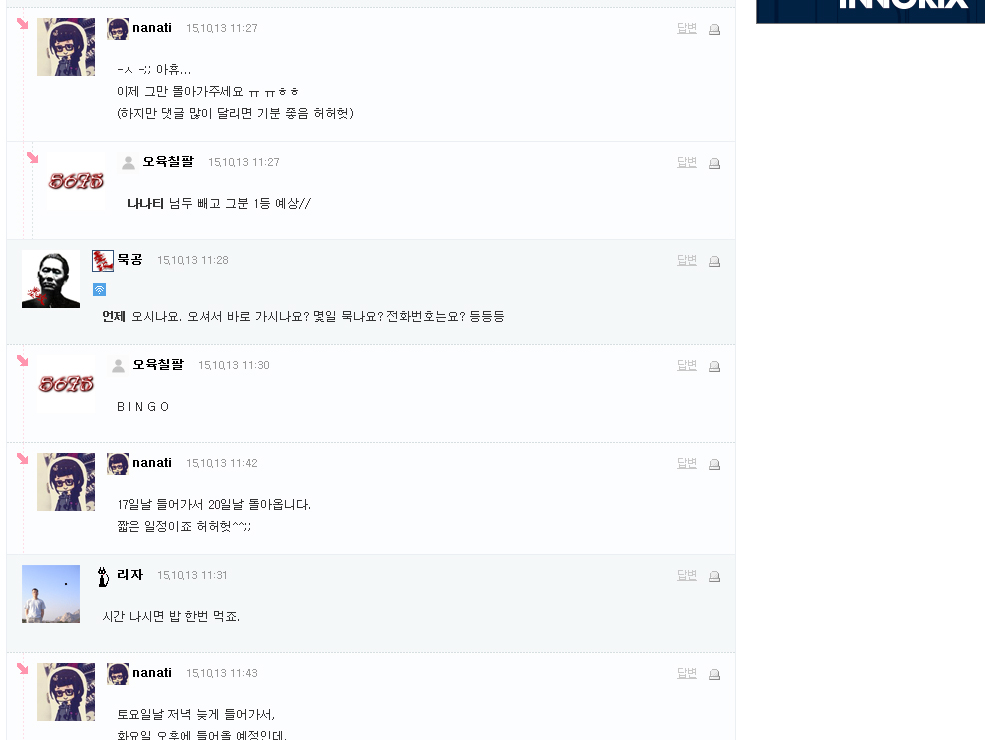Click 답변 reply link on nanati's 11:27 comment
This screenshot has width=985, height=740.
687,28
